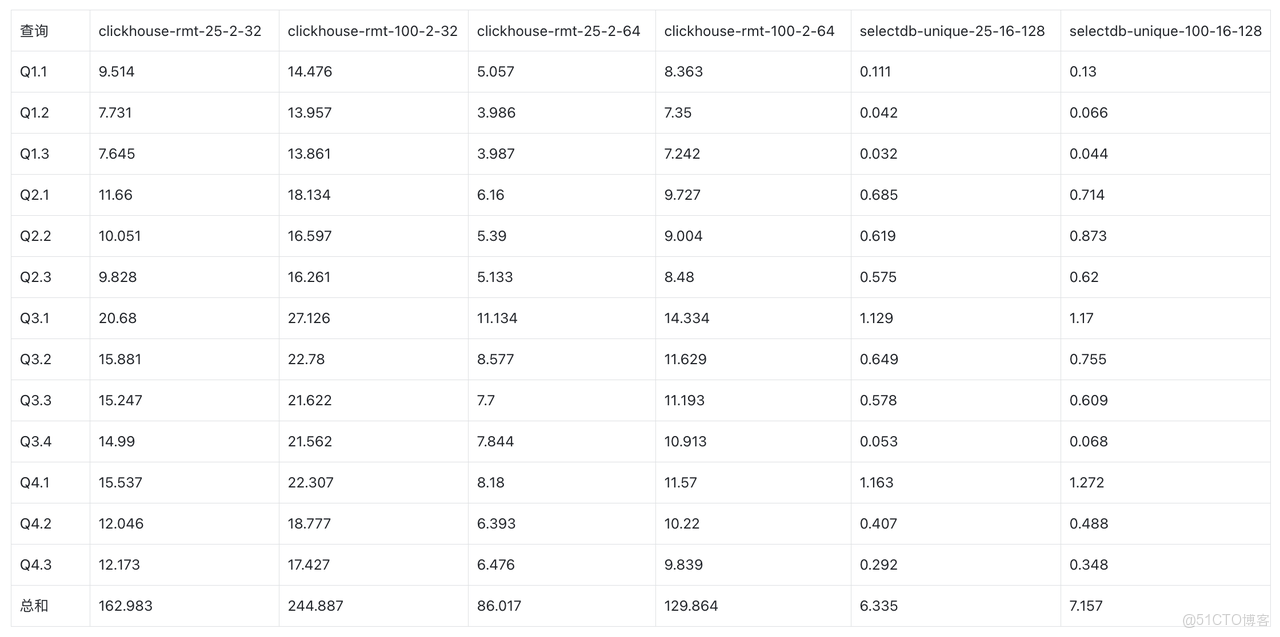Click the Q4.3 row label
Viewport: 1280px width, 637px height.
36,565
